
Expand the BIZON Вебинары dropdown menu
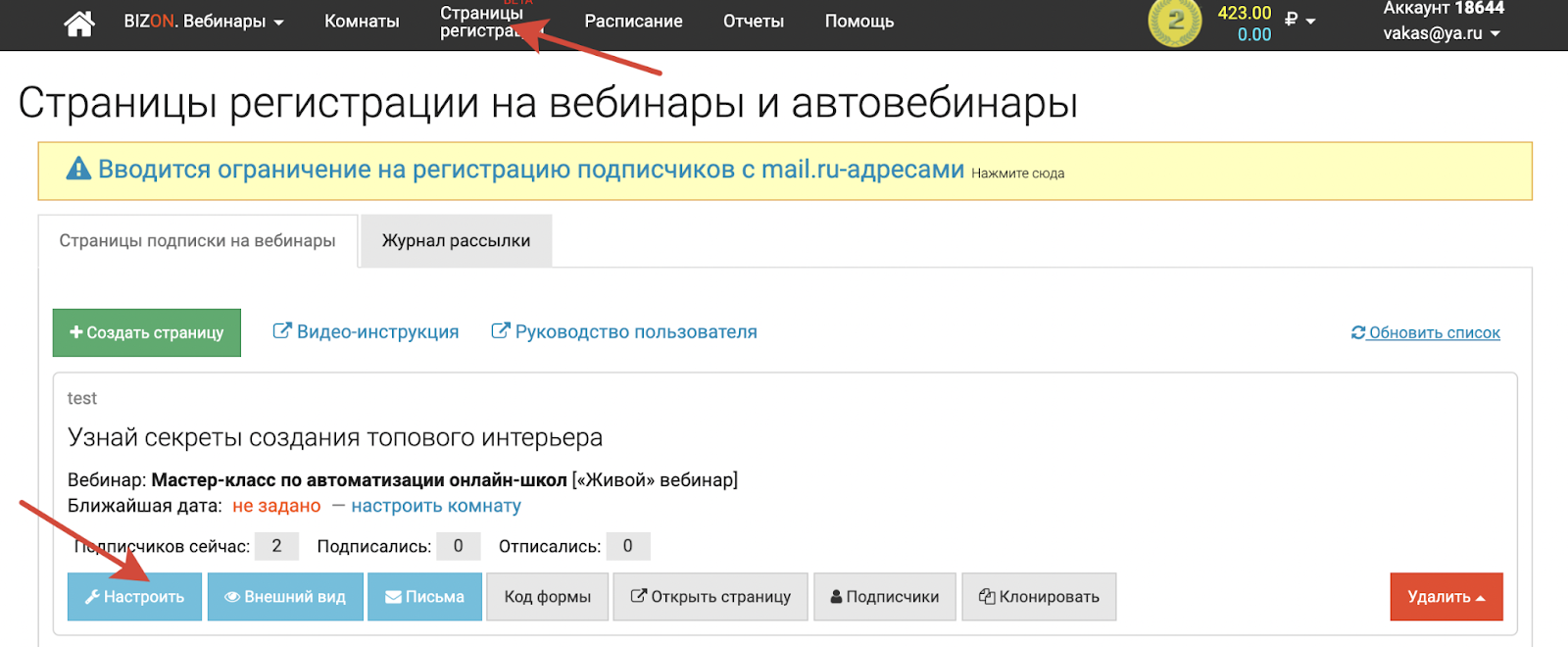(x=204, y=22)
